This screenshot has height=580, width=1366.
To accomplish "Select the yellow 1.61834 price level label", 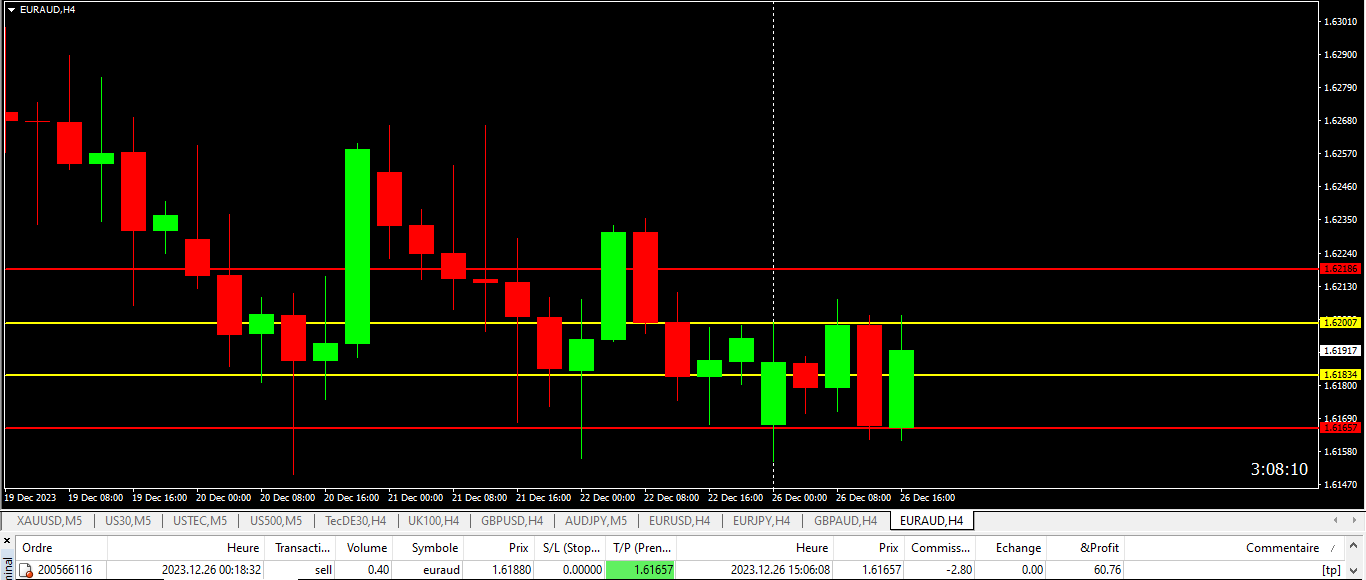I will [x=1340, y=375].
